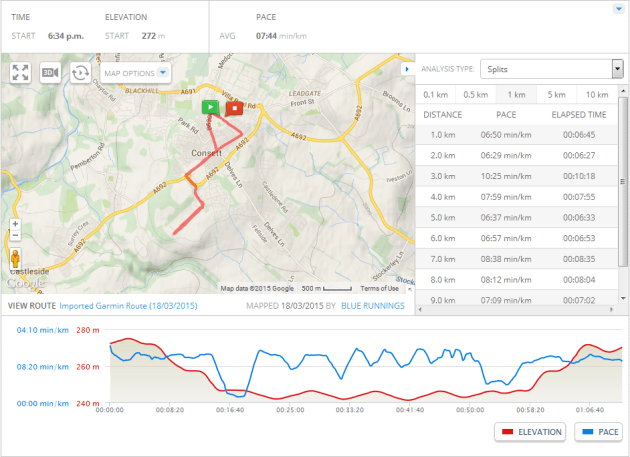Select the 10 km split tab
The image size is (630, 457).
tap(597, 95)
